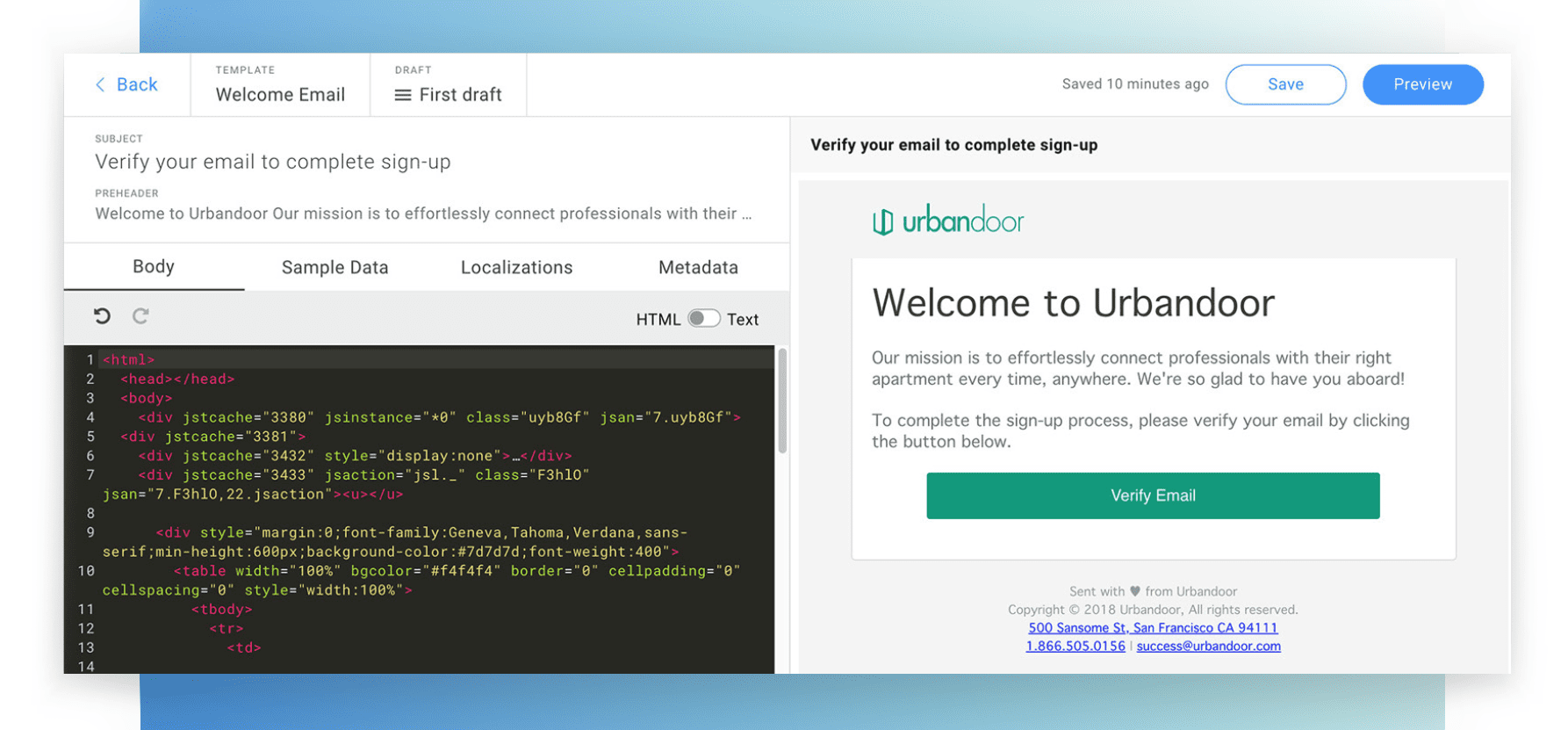This screenshot has width=1568, height=730.
Task: Edit the subject line field
Action: pyautogui.click(x=273, y=162)
